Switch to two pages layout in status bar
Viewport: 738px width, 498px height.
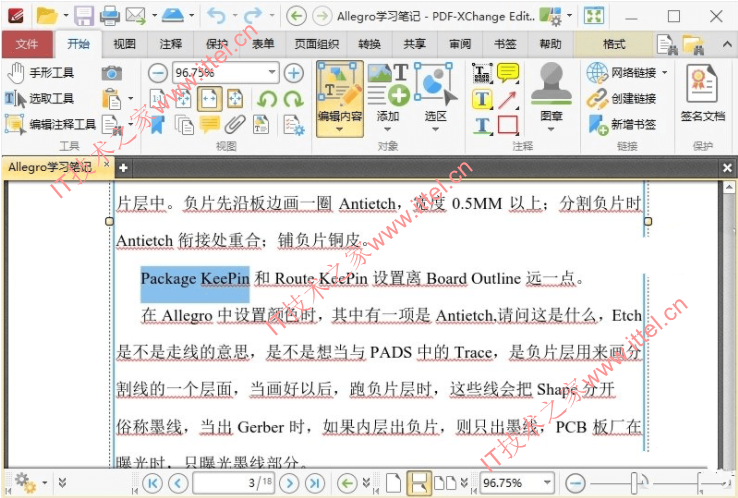444,483
